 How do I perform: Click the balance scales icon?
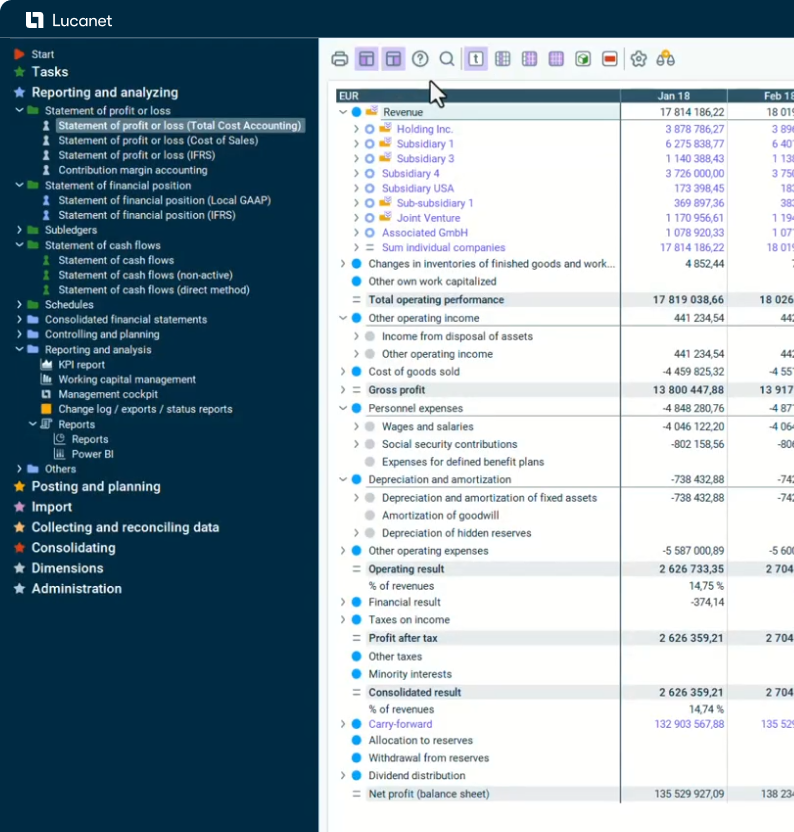tap(666, 59)
